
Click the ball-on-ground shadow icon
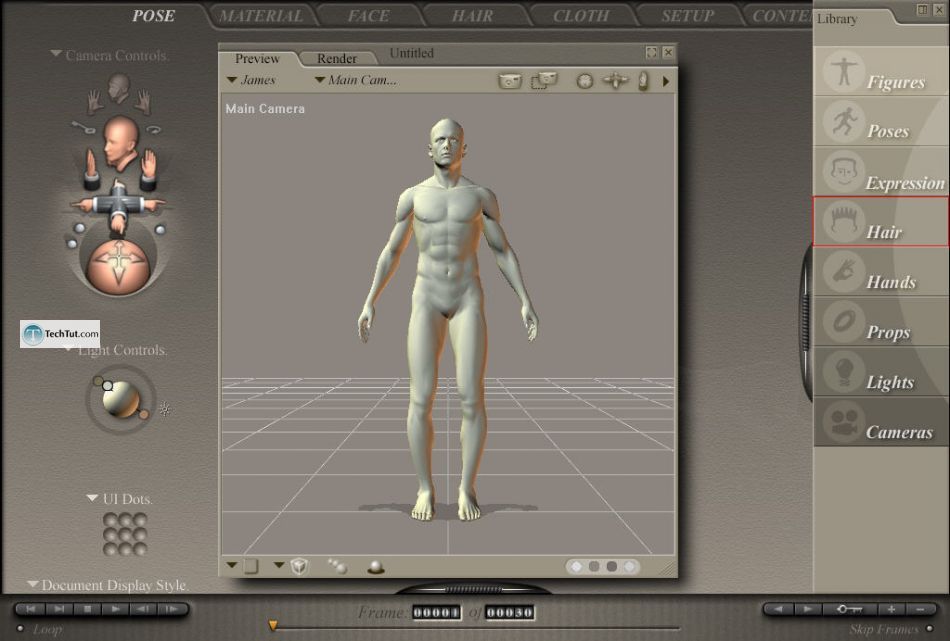click(x=376, y=567)
